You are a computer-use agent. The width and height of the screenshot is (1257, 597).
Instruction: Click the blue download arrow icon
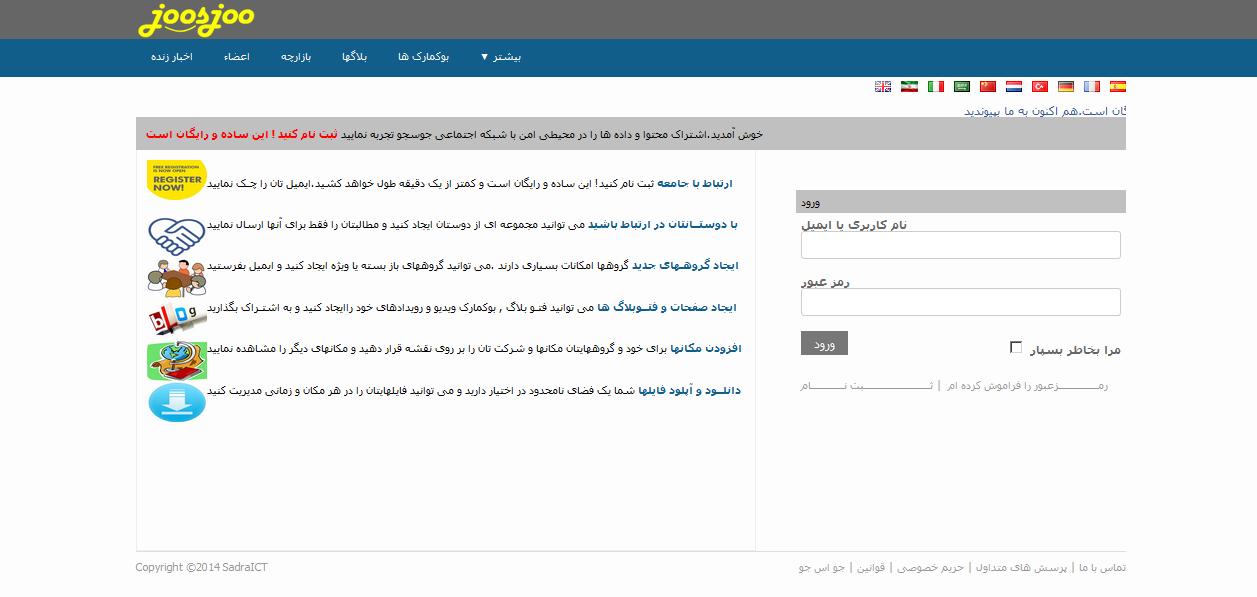(176, 402)
